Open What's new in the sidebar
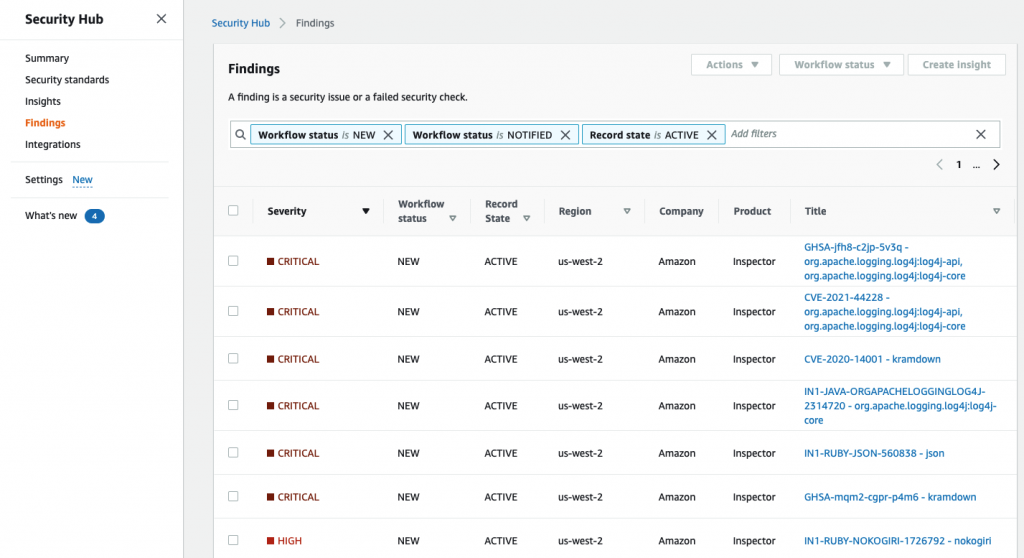 [x=51, y=216]
